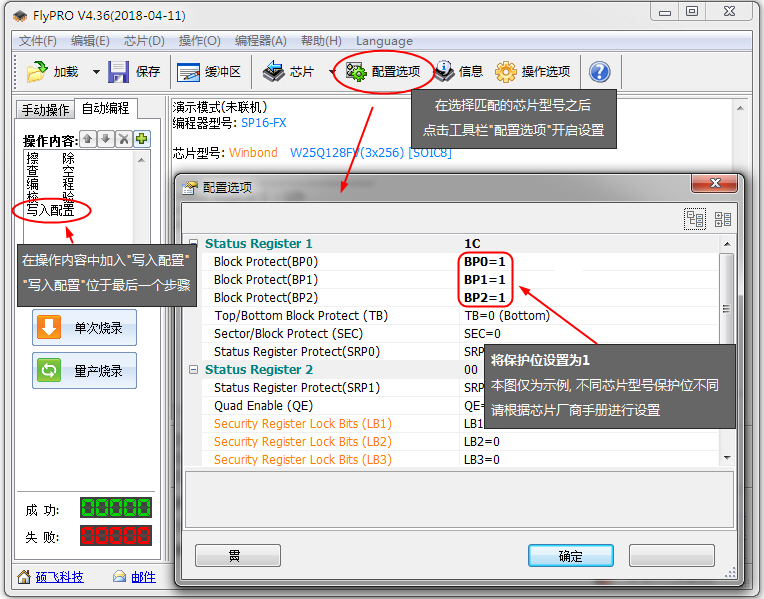Viewport: 764px width, 599px height.
Task: Click the 保存 (Save) floppy disk icon
Action: 119,72
